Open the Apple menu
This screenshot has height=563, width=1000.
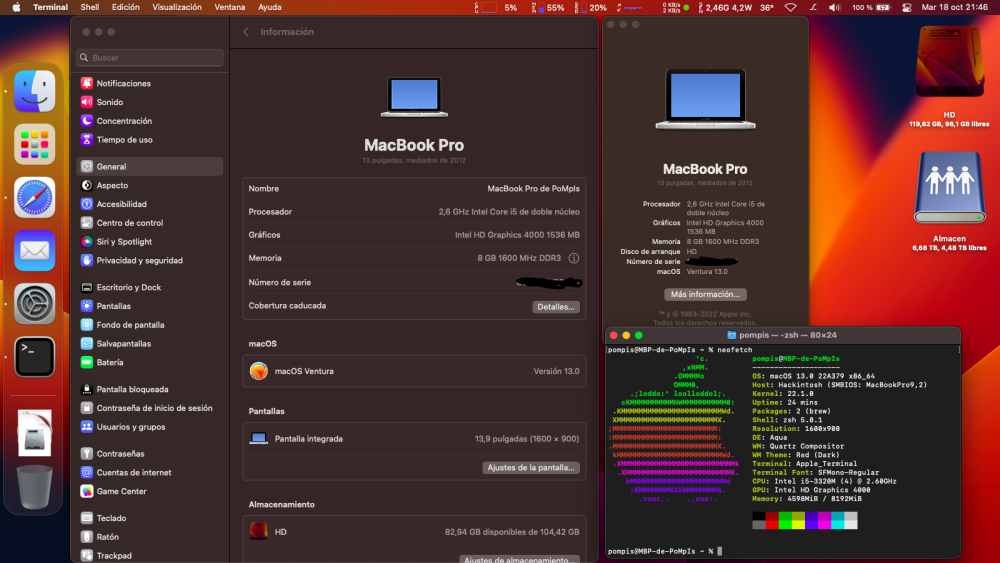pos(17,8)
